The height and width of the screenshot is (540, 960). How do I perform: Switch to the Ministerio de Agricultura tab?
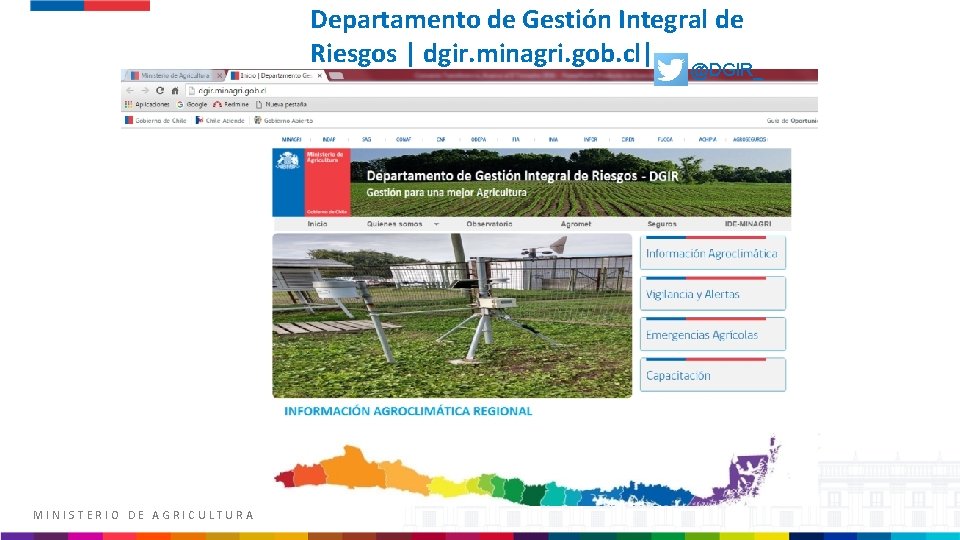(x=174, y=76)
